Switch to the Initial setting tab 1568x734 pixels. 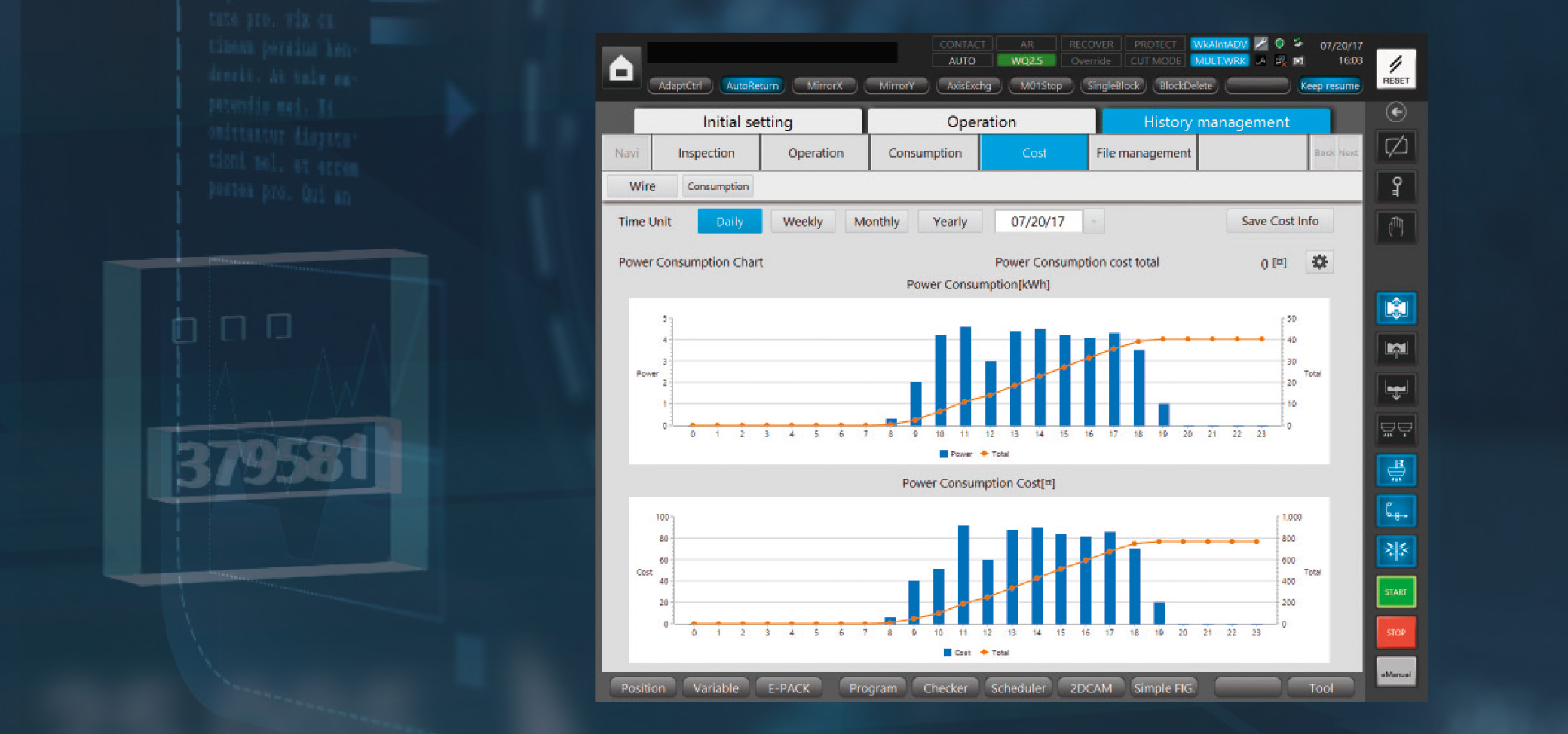click(747, 122)
